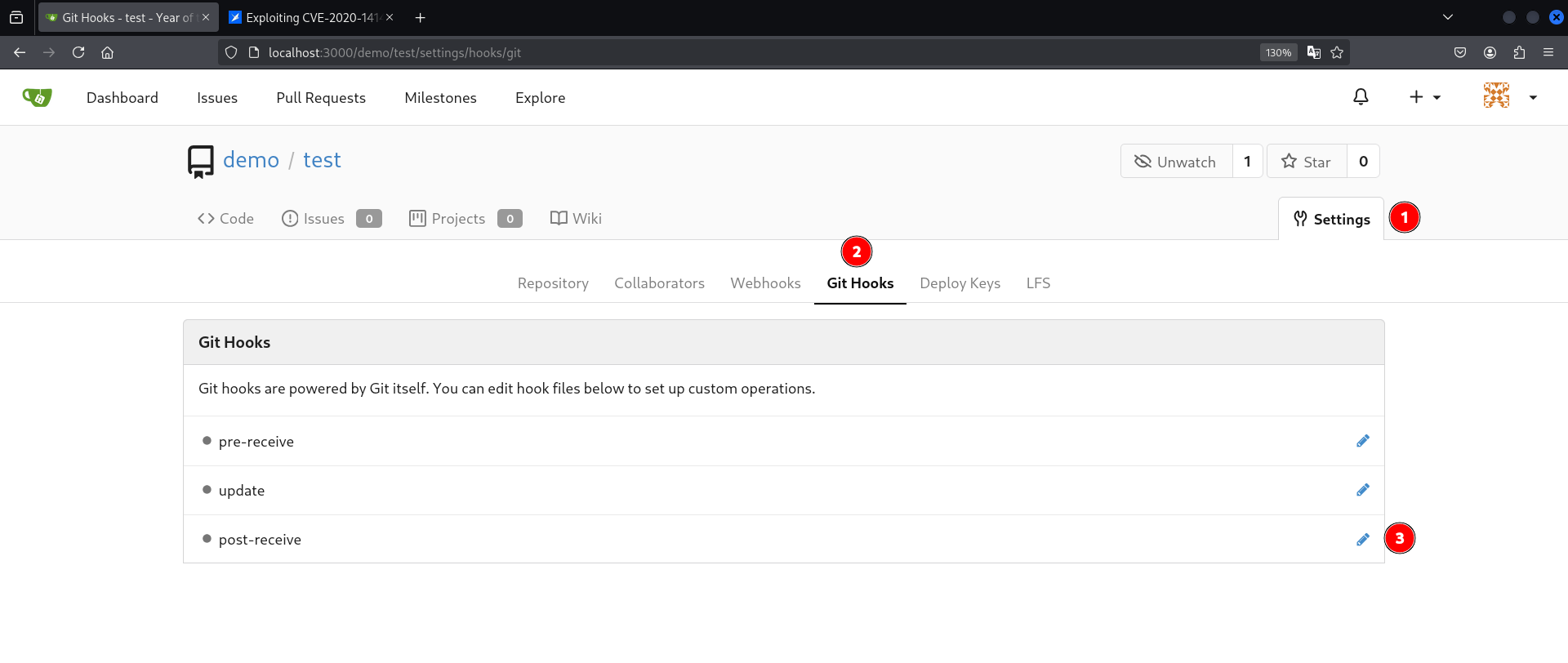Edit the post-receive hook with pencil icon
1568x663 pixels.
point(1362,540)
